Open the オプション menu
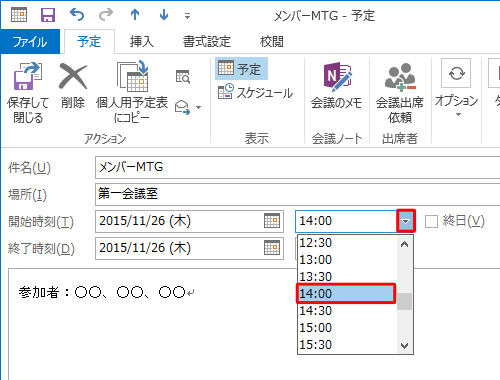 456,88
